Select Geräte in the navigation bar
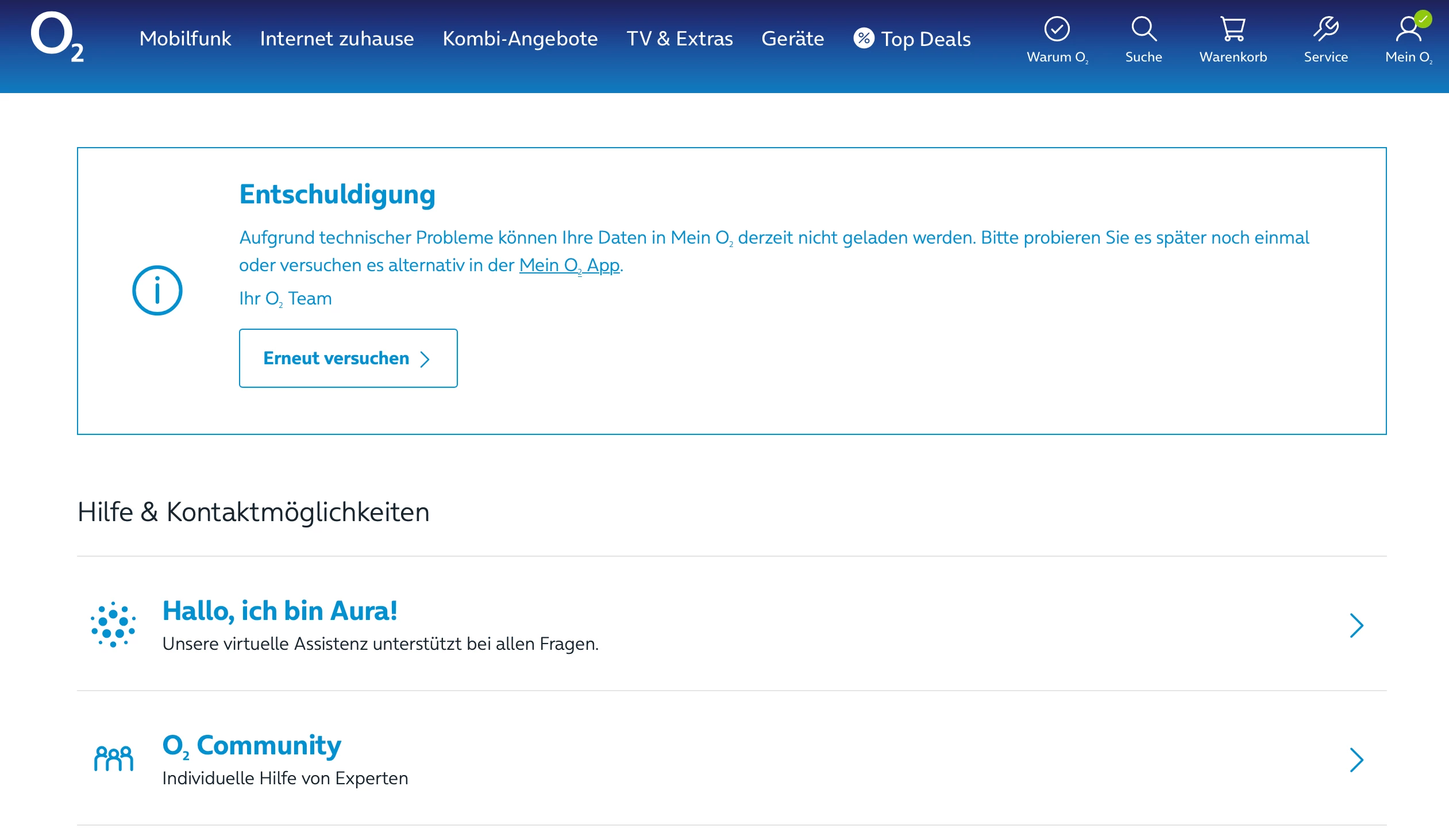 [792, 38]
